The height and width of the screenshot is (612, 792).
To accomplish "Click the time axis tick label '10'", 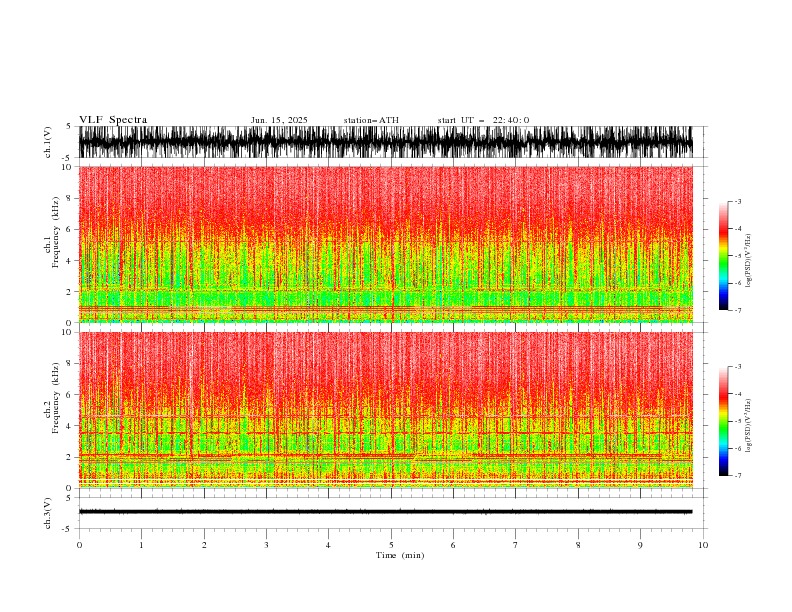I will pyautogui.click(x=703, y=545).
